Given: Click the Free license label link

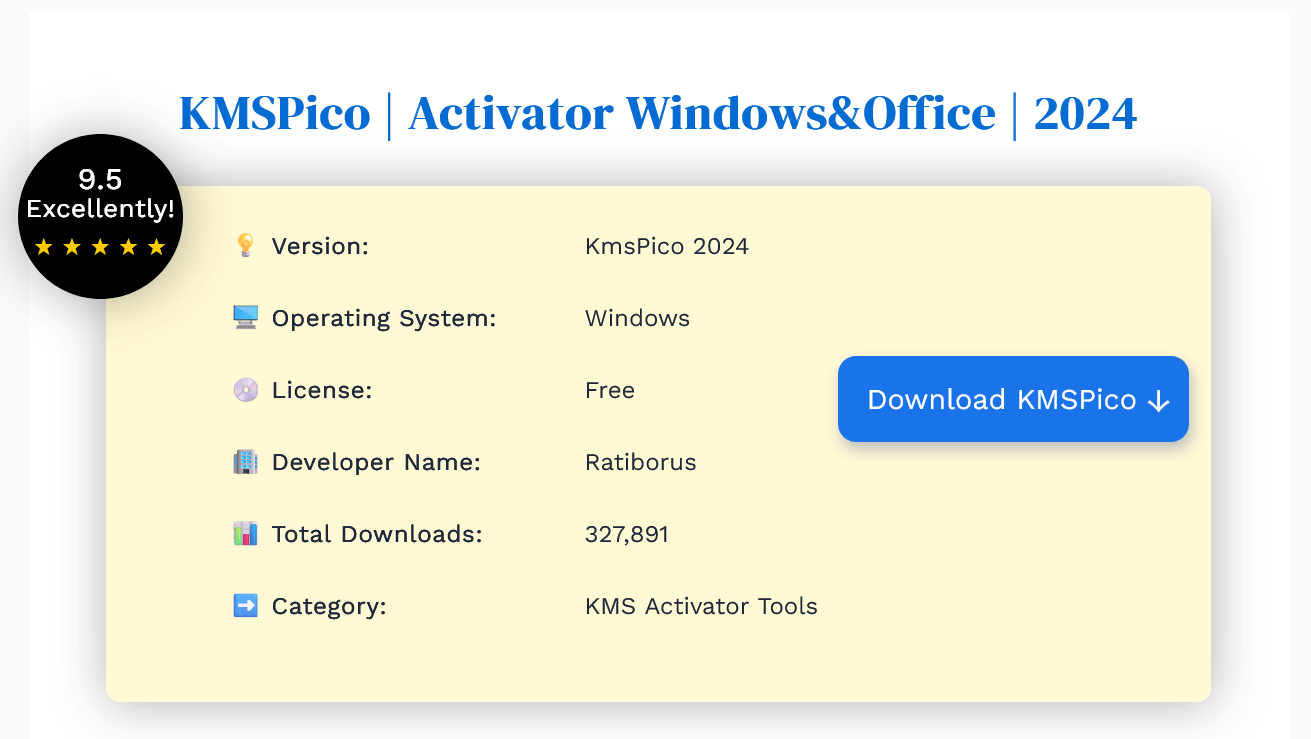Looking at the screenshot, I should click(x=610, y=389).
